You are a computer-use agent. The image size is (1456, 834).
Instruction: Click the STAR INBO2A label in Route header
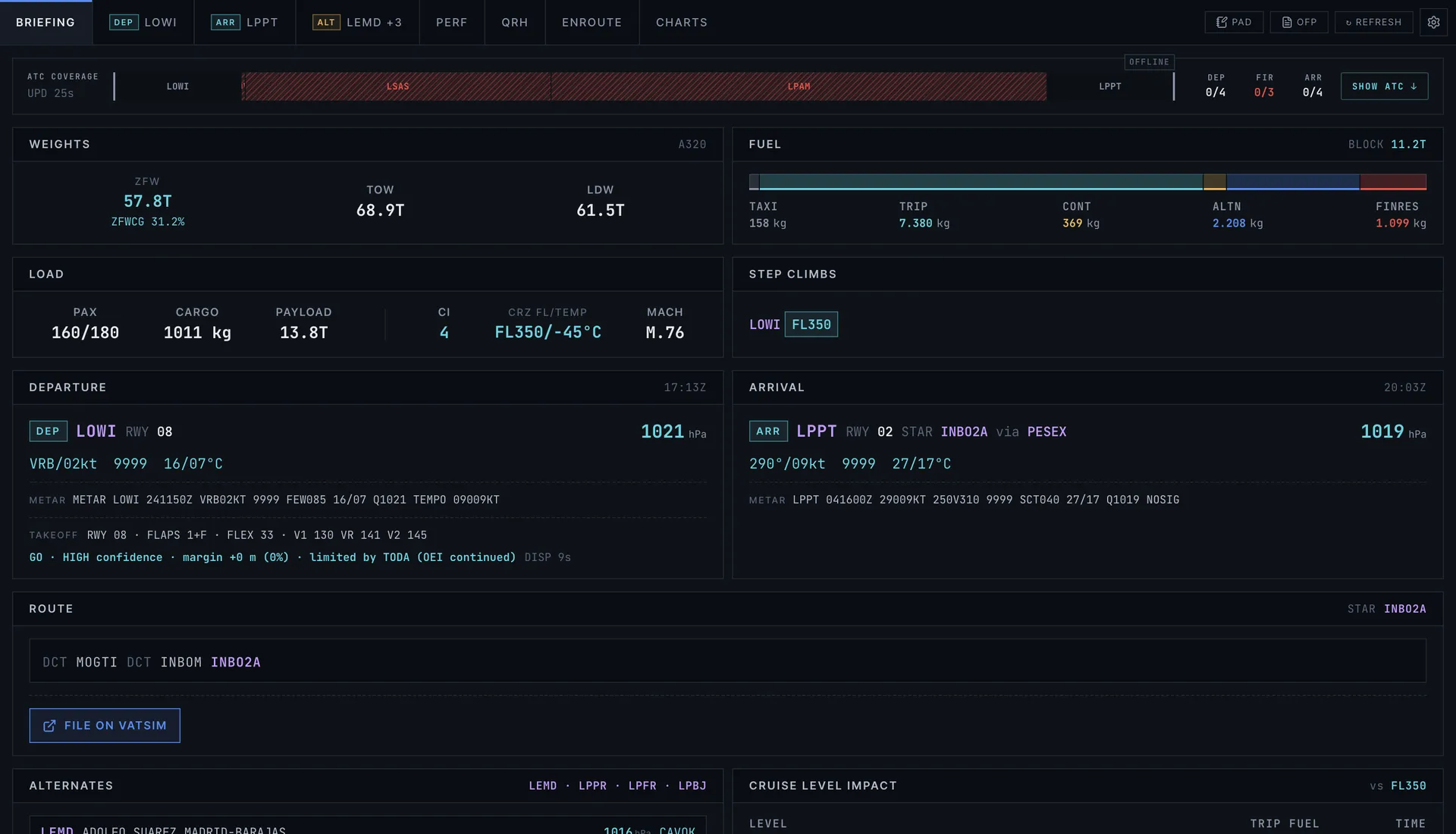pos(1386,609)
